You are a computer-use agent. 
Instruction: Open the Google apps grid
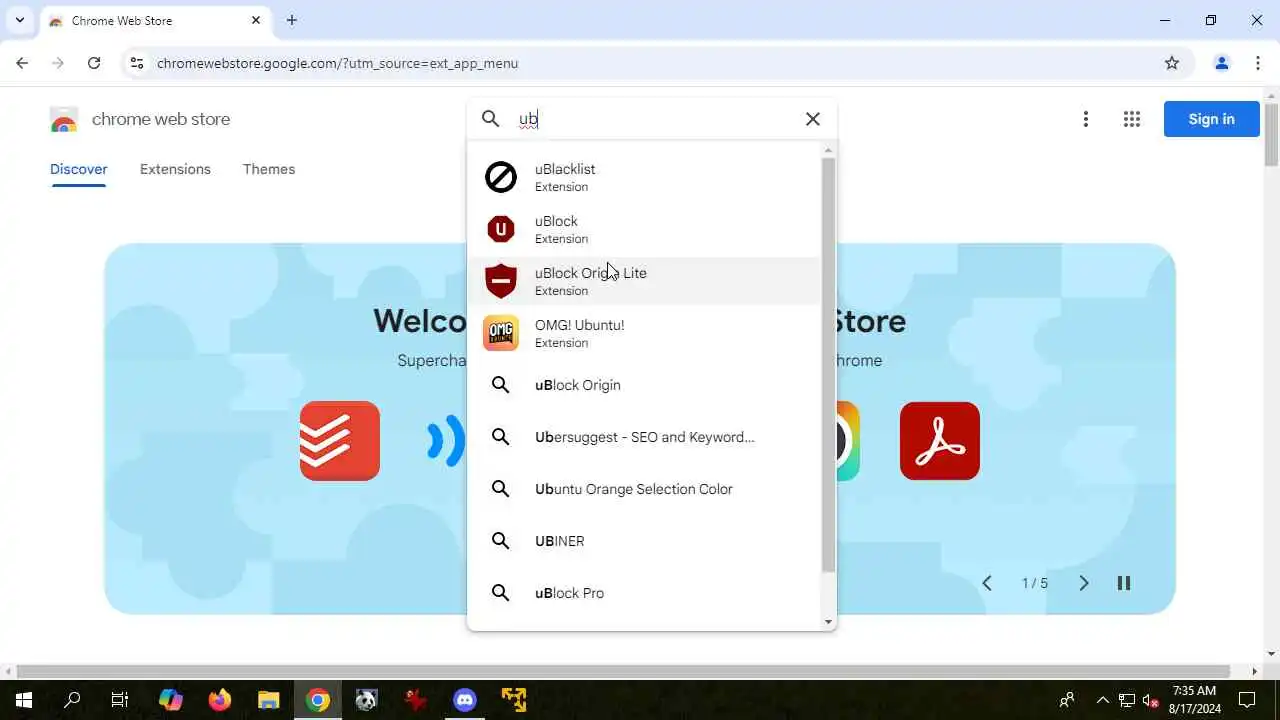(x=1132, y=119)
